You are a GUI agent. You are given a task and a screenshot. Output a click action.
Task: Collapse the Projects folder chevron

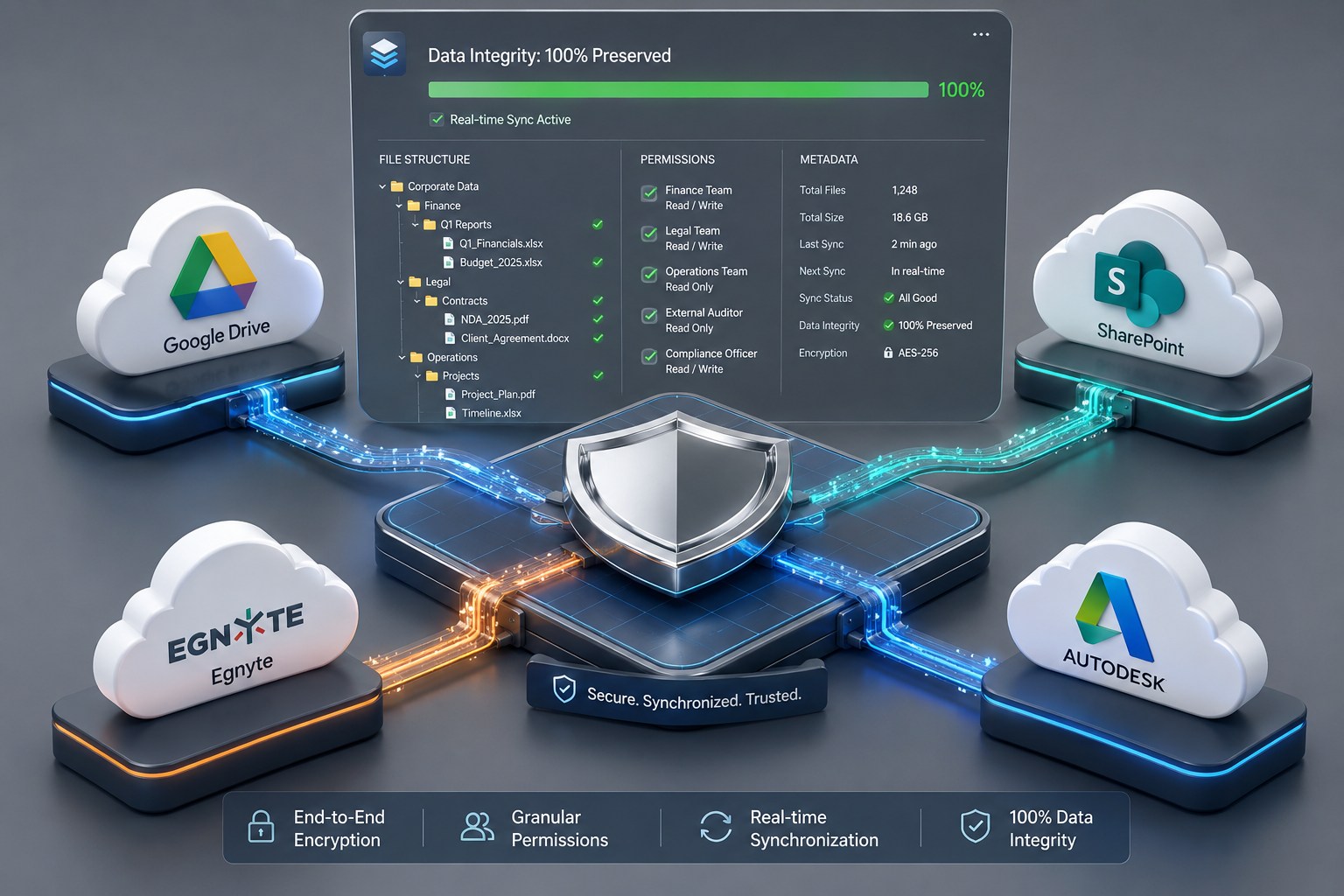pos(417,376)
